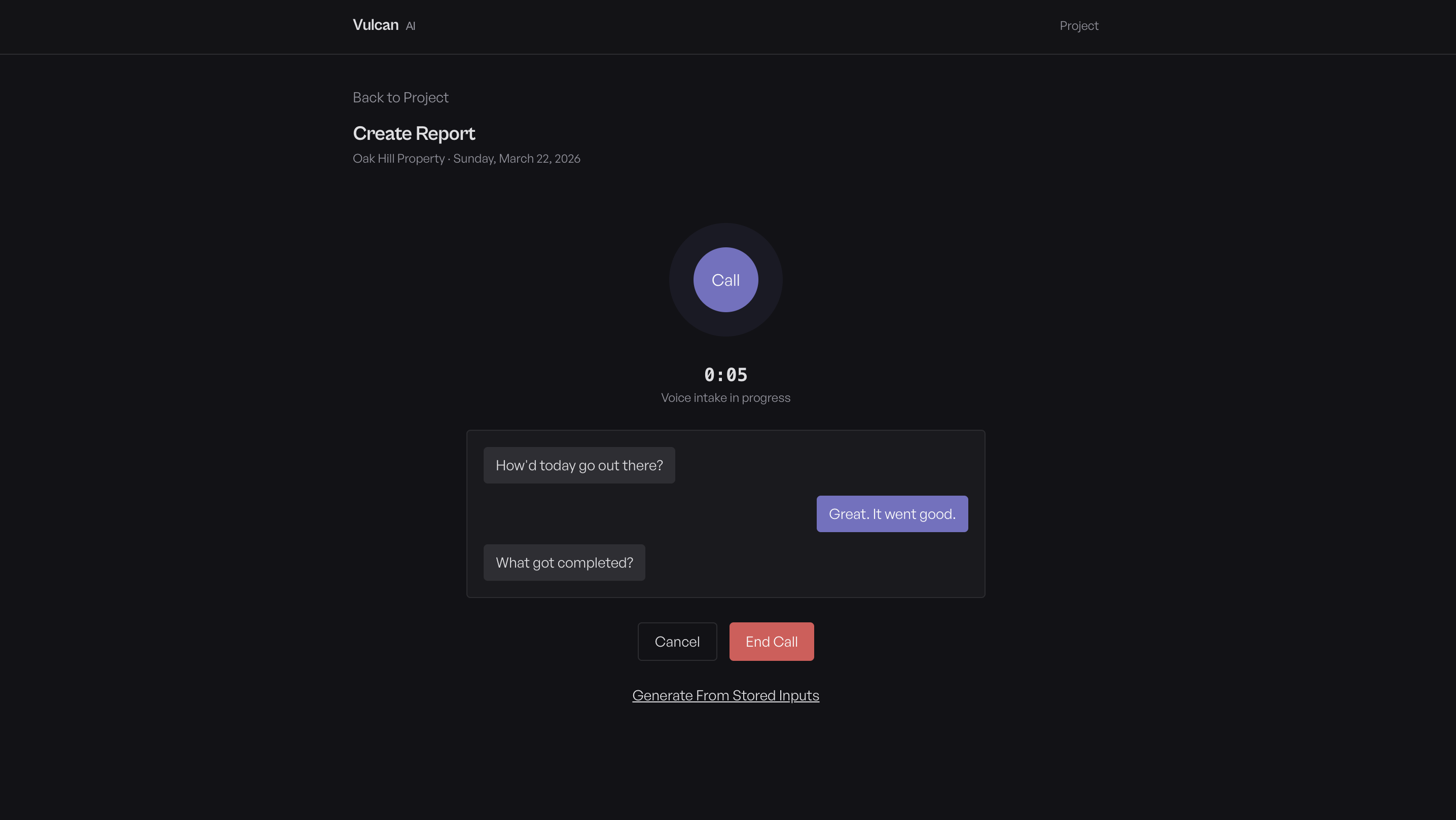Open the Project navigation item
The width and height of the screenshot is (1456, 820).
click(x=1078, y=25)
